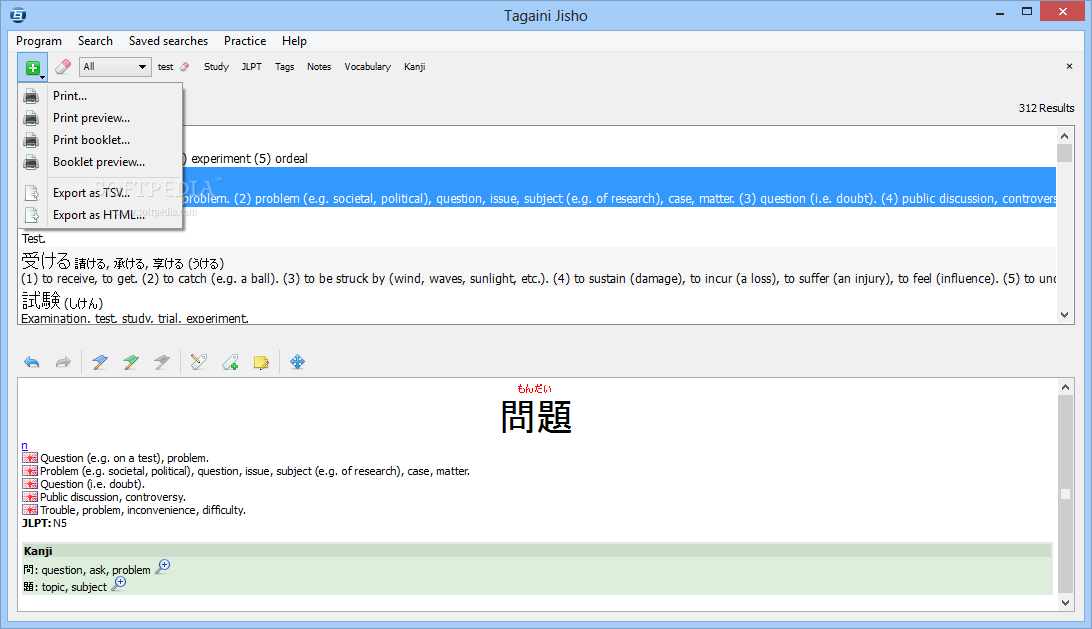Click the large 問題 heading
The image size is (1092, 629).
click(536, 417)
